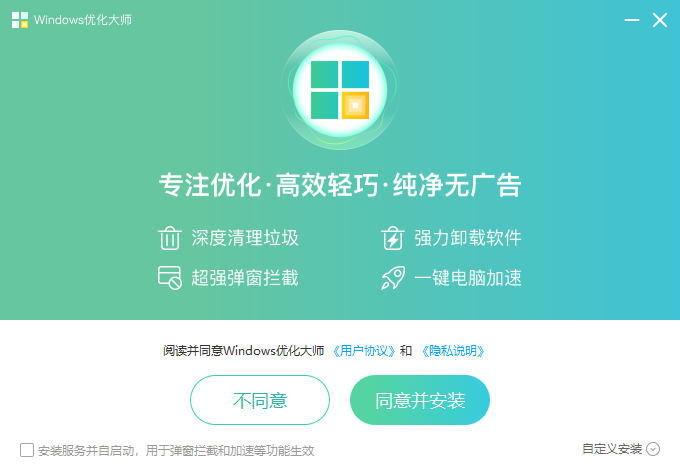This screenshot has width=680, height=476.
Task: Click the 不同意 button
Action: [260, 400]
